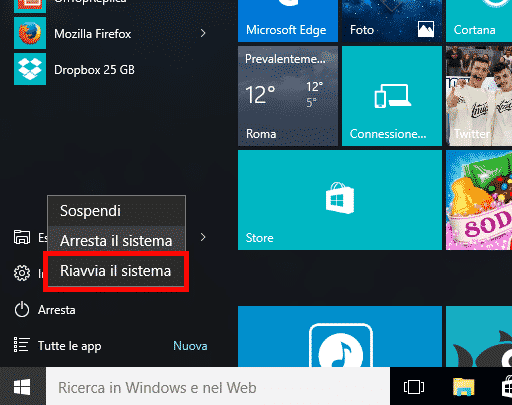Open the Store tile
Viewport: 512px width, 405px height.
tap(340, 200)
